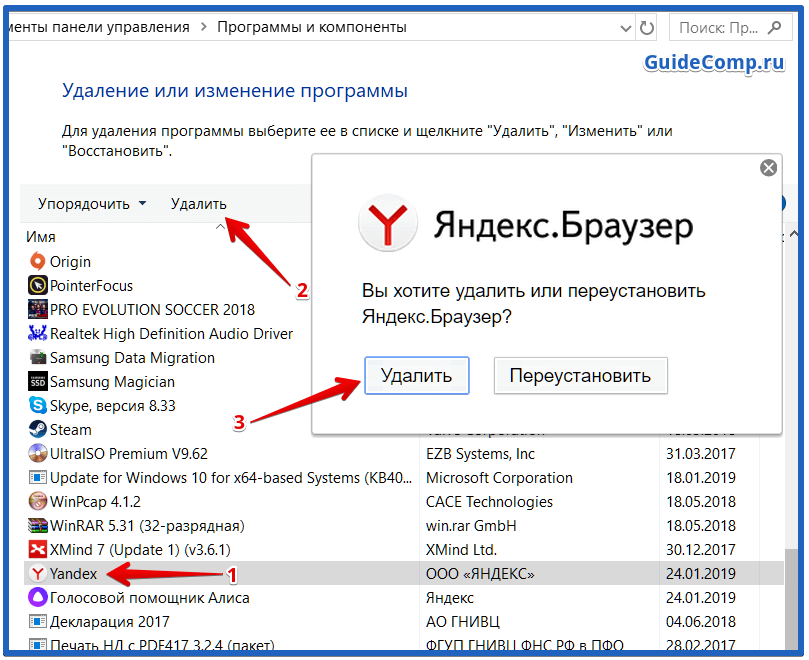The height and width of the screenshot is (660, 809).
Task: Select Голосовой помощник Алиса entry
Action: pyautogui.click(x=150, y=598)
